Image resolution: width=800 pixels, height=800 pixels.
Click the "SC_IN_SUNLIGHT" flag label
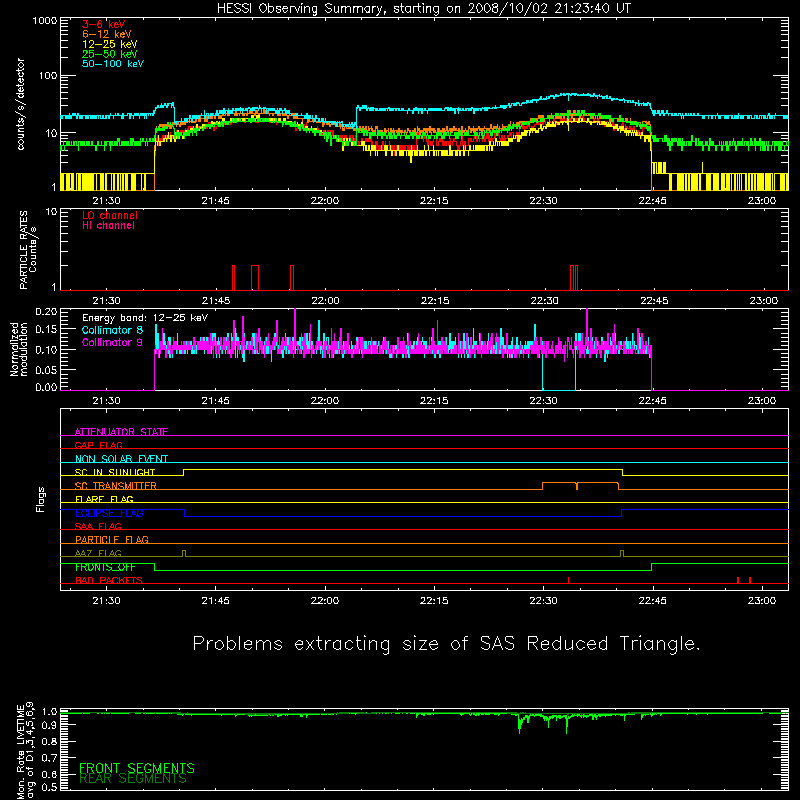click(115, 472)
